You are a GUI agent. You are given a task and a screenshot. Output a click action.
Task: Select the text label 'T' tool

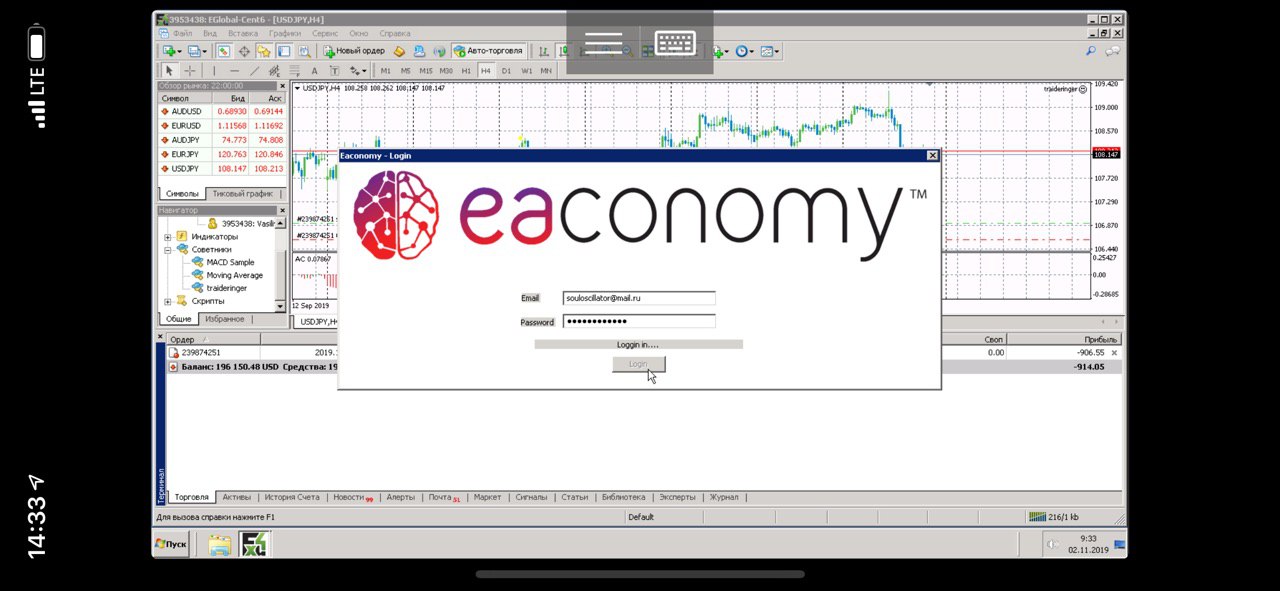[334, 71]
